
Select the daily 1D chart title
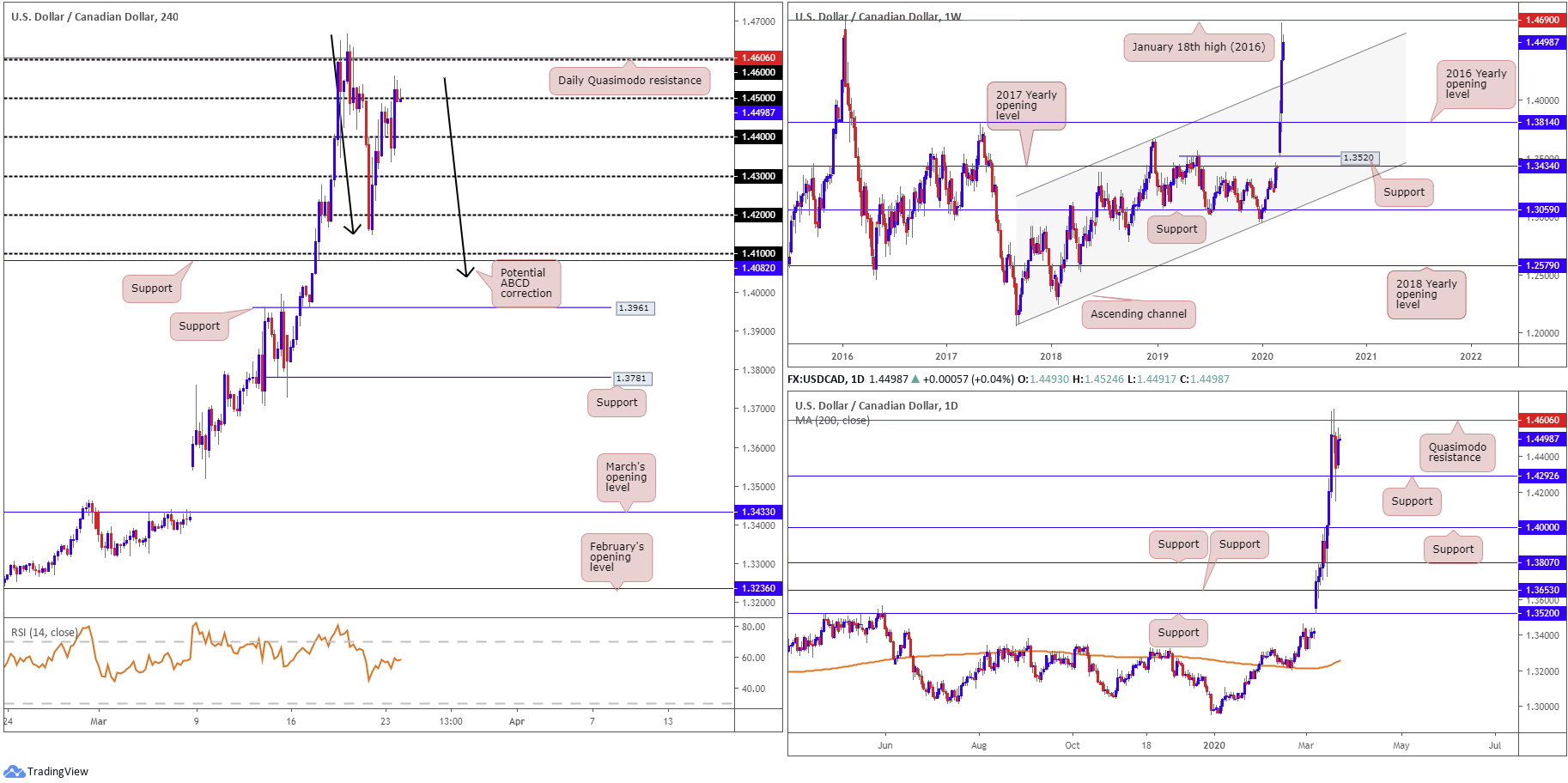point(877,405)
